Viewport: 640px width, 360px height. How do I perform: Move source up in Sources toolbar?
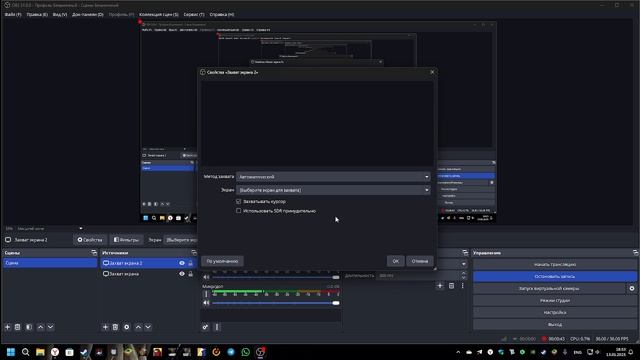pyautogui.click(x=138, y=327)
